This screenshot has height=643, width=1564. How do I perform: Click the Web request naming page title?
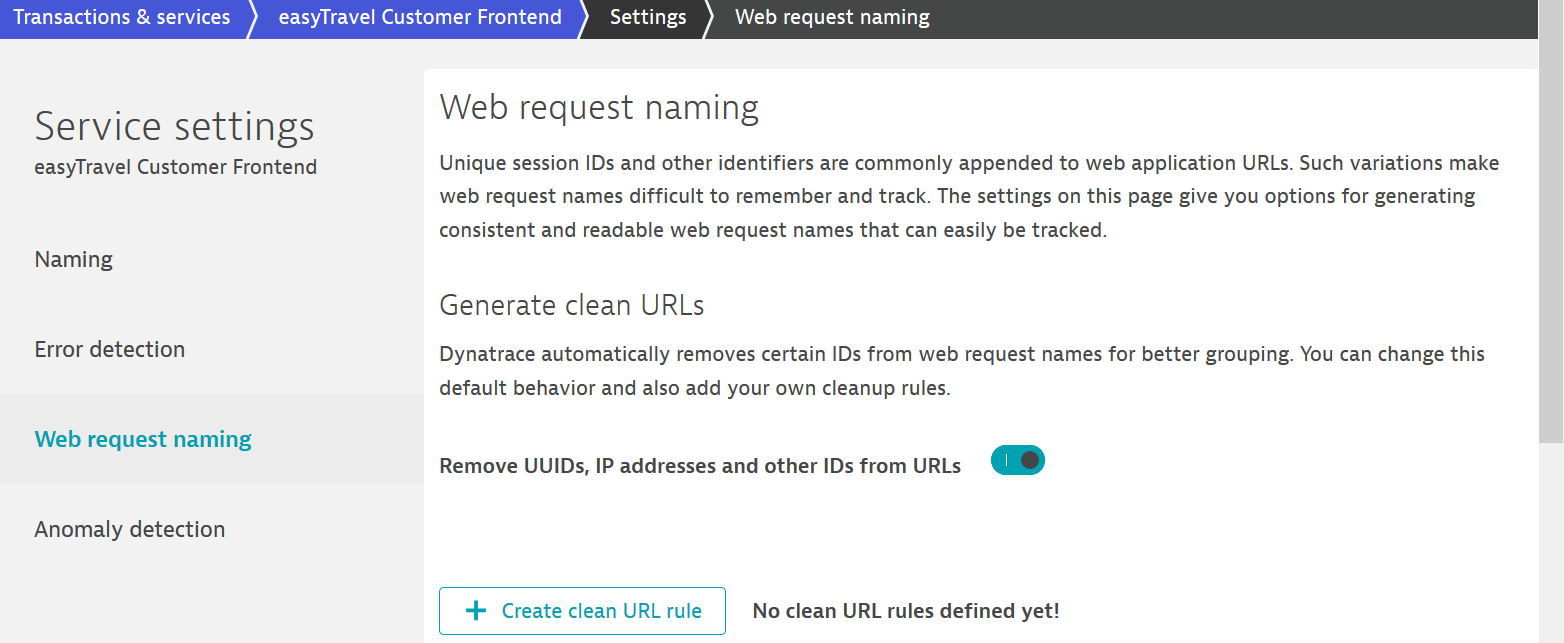(599, 108)
